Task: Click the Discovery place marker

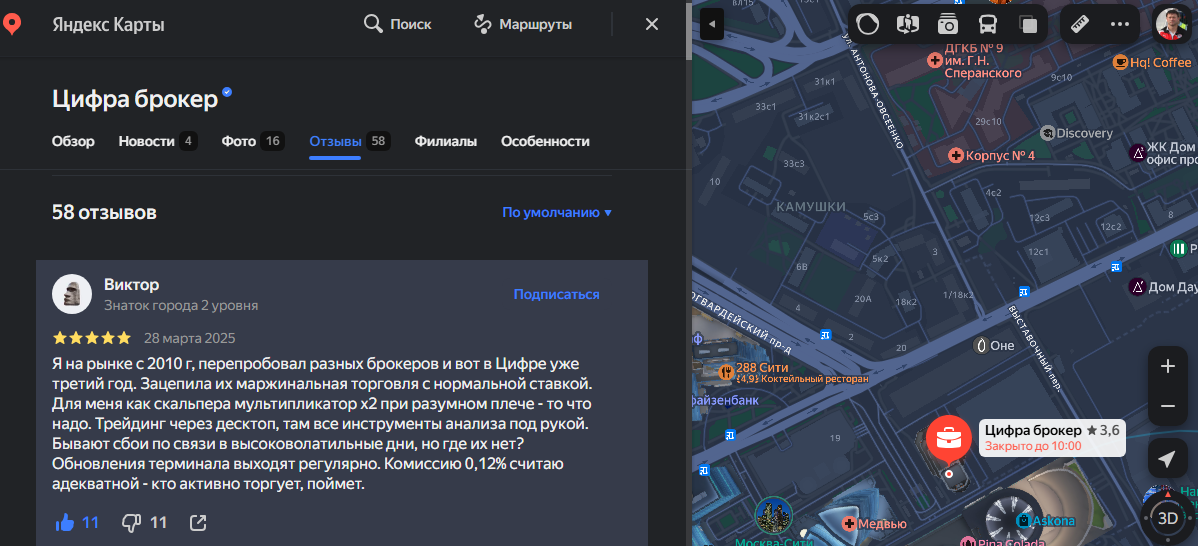Action: tap(1047, 133)
